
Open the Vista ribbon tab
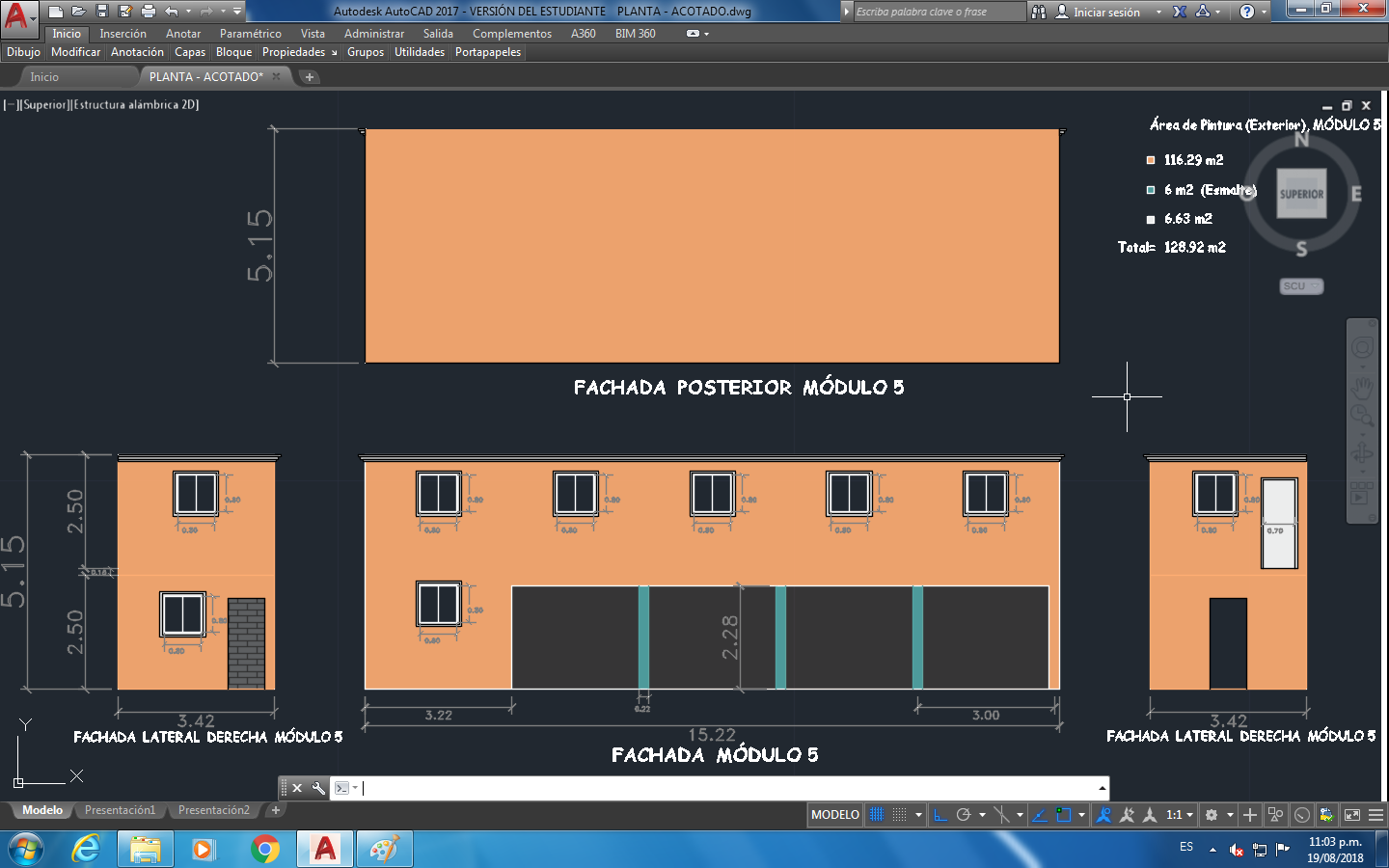[313, 34]
